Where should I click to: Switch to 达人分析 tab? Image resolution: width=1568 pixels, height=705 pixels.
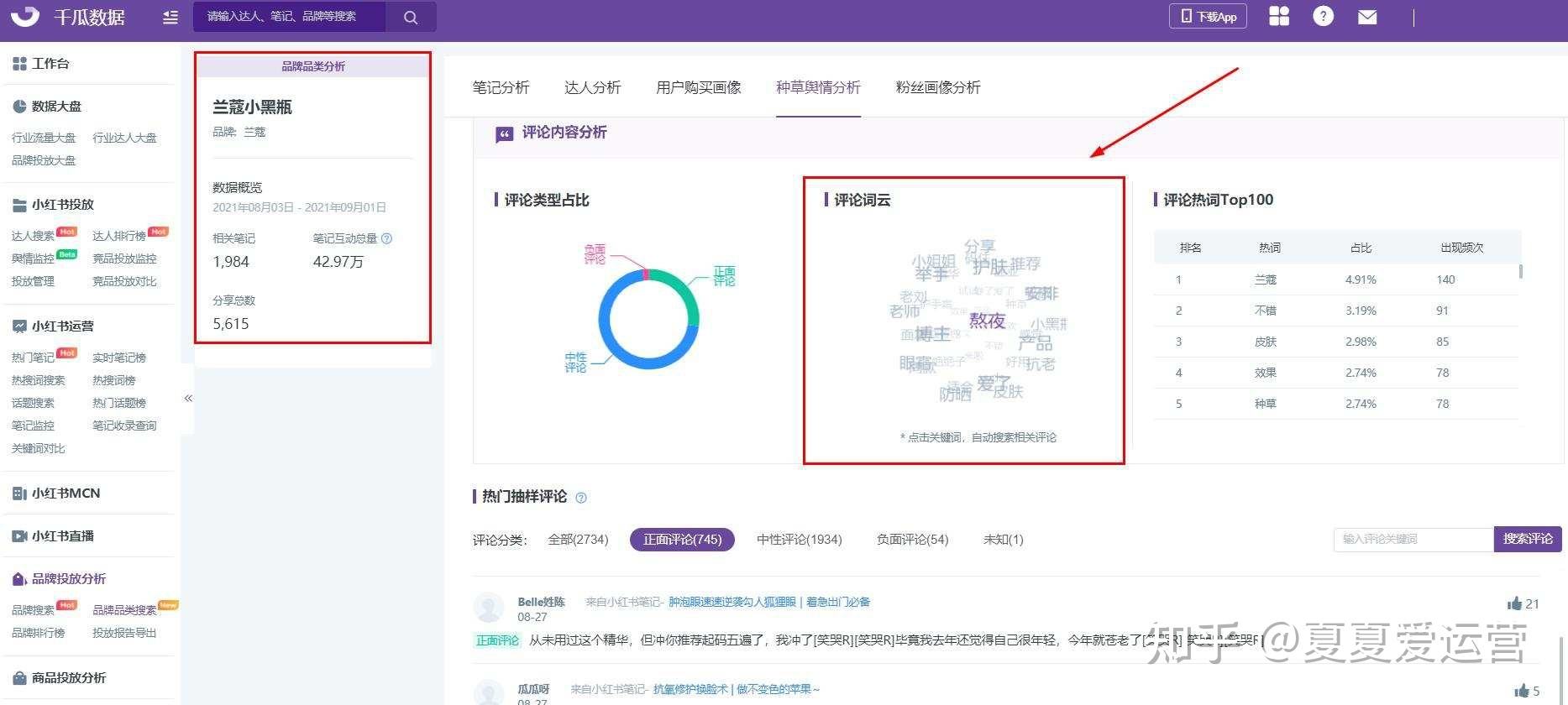(x=592, y=87)
